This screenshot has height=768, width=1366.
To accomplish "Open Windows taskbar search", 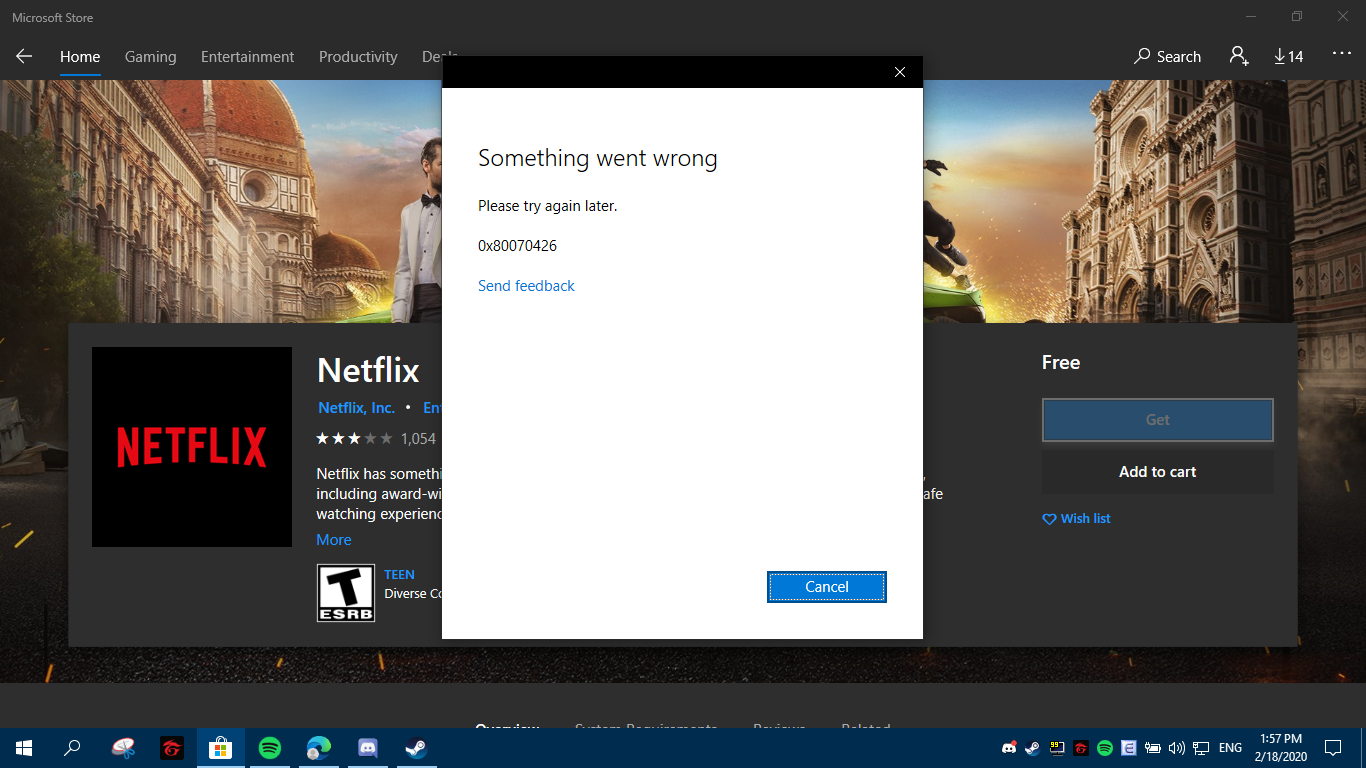I will [72, 747].
